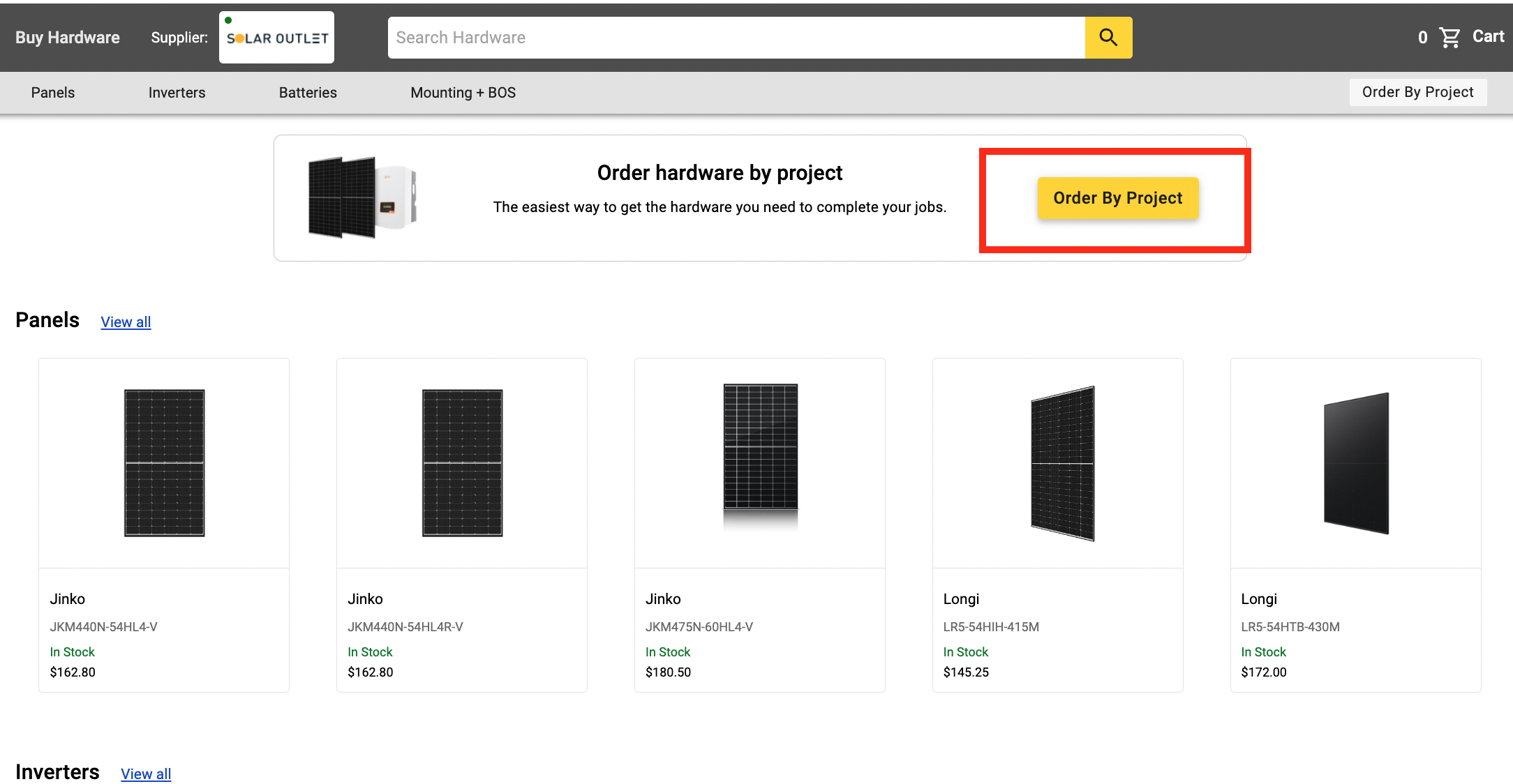Viewport: 1513px width, 784px height.
Task: Open Jinko JKM440N-54HL4R-V panel image
Action: tap(462, 463)
